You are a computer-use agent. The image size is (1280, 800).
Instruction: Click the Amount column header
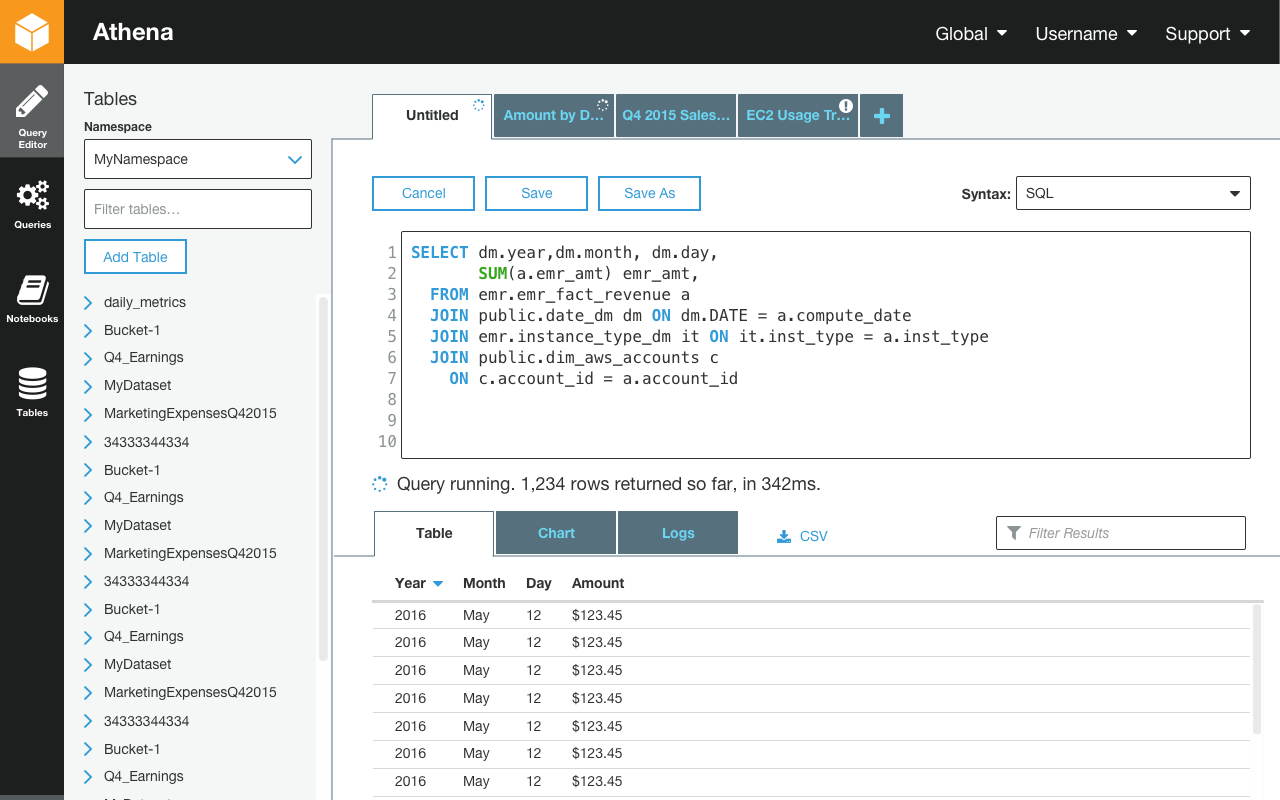point(598,584)
